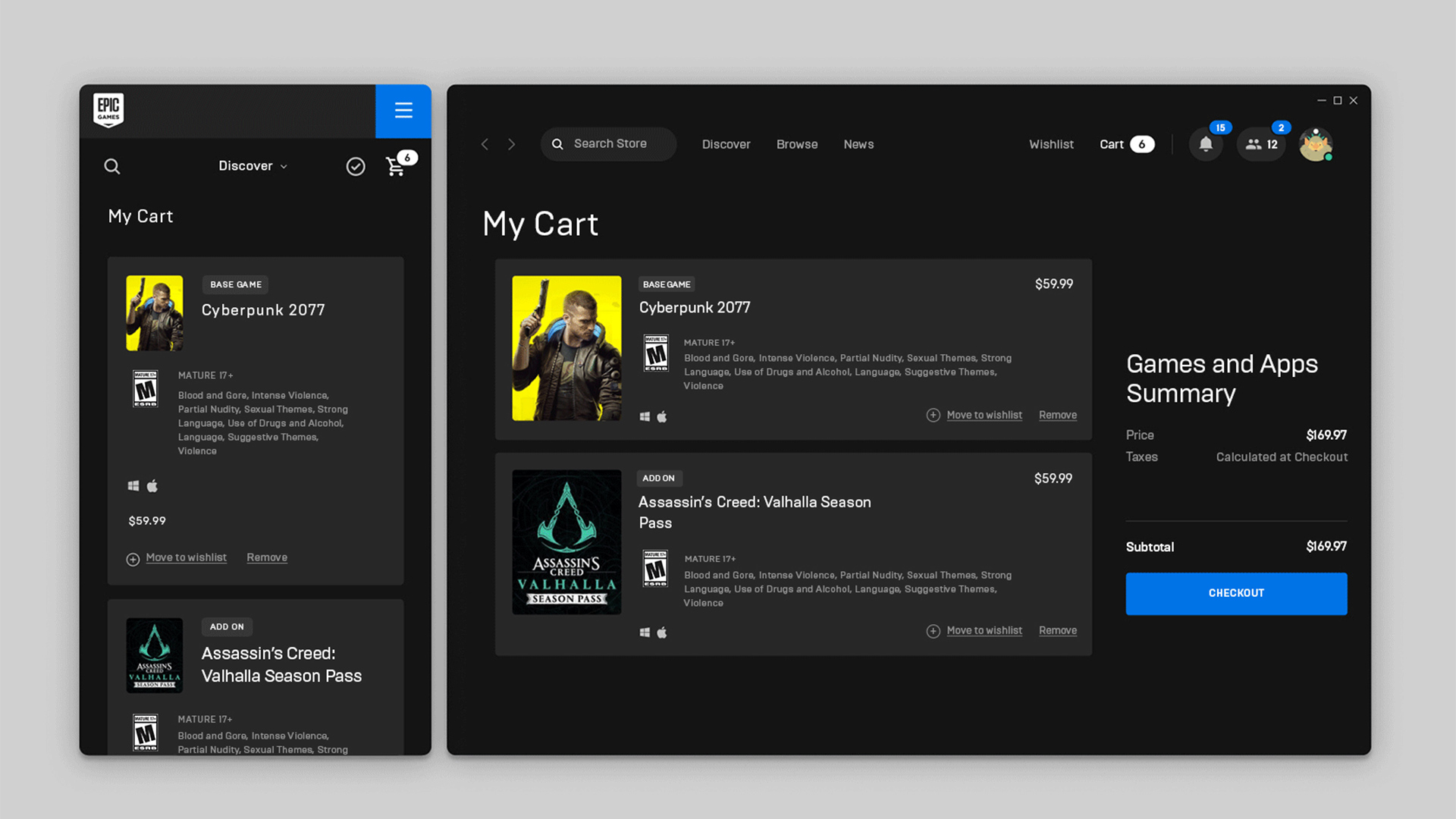The width and height of the screenshot is (1456, 819).
Task: Click Cyberpunk 2077 game thumbnail image
Action: click(567, 347)
